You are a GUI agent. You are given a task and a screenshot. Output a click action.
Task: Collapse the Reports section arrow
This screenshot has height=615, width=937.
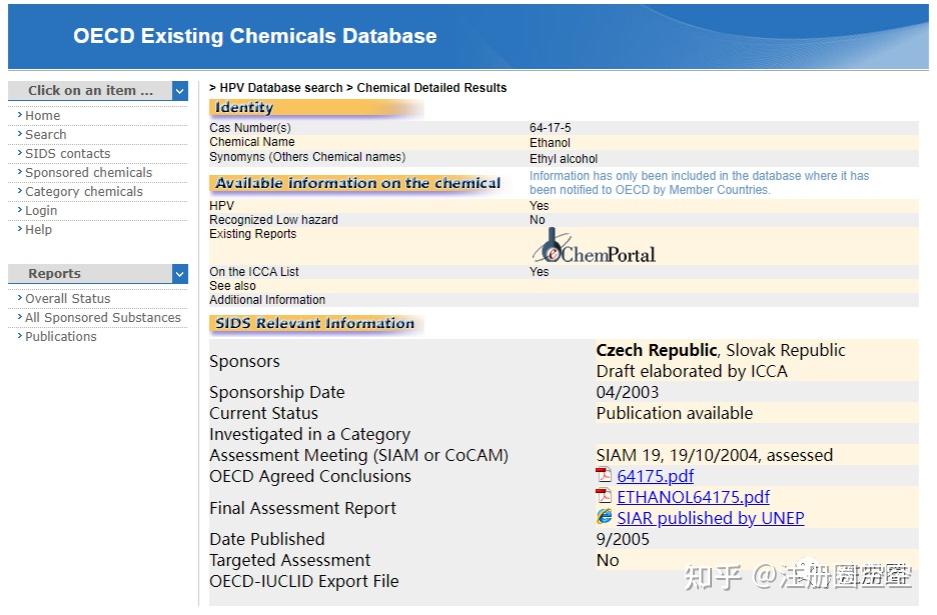(179, 274)
